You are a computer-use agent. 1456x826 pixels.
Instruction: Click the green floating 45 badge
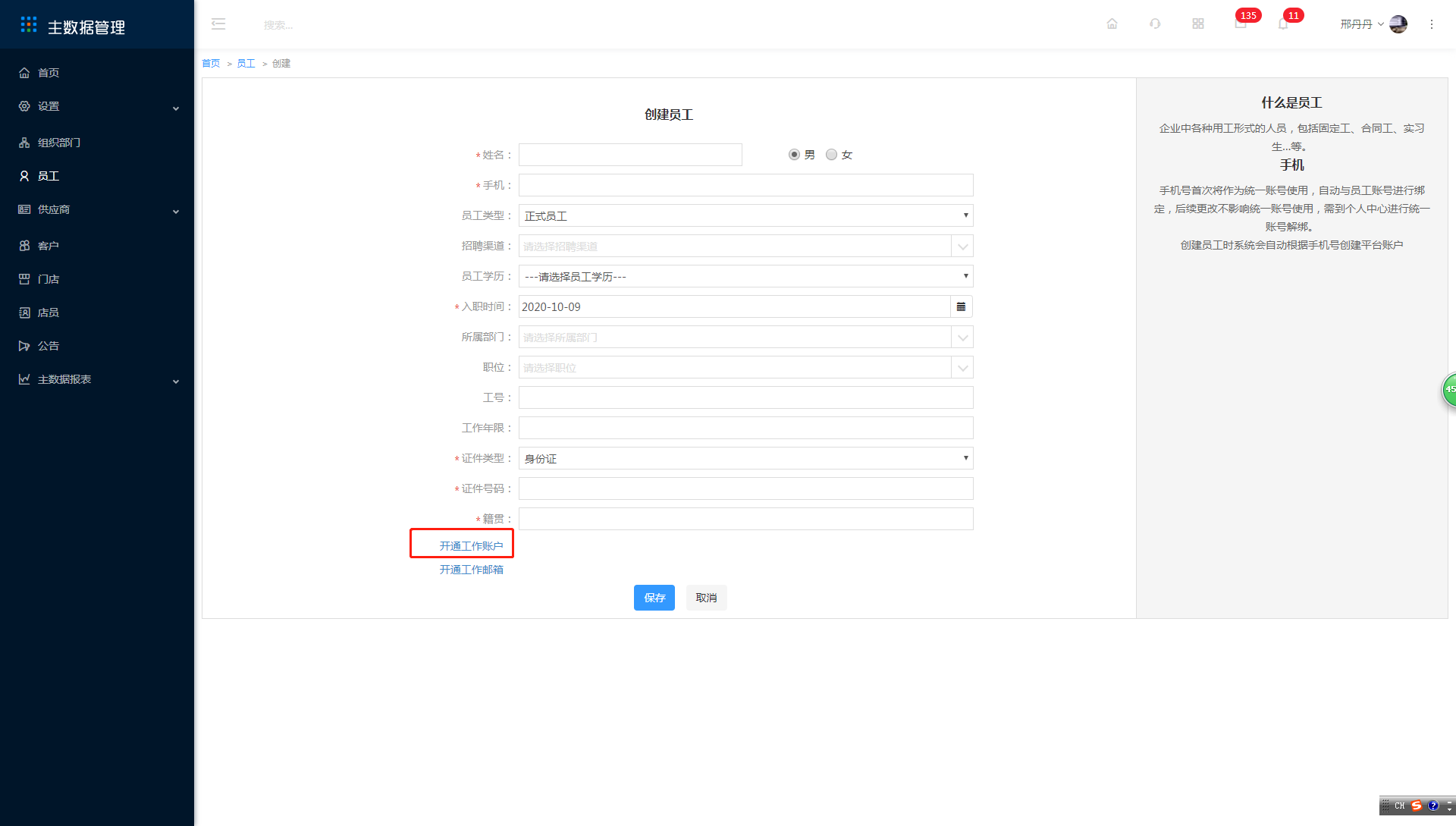coord(1449,390)
